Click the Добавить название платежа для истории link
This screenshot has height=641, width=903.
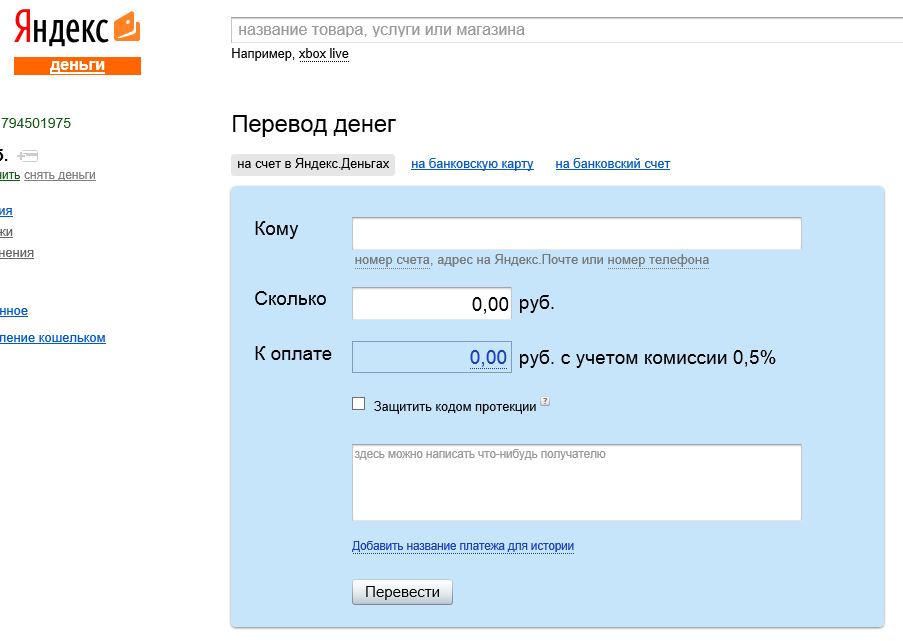(x=463, y=546)
